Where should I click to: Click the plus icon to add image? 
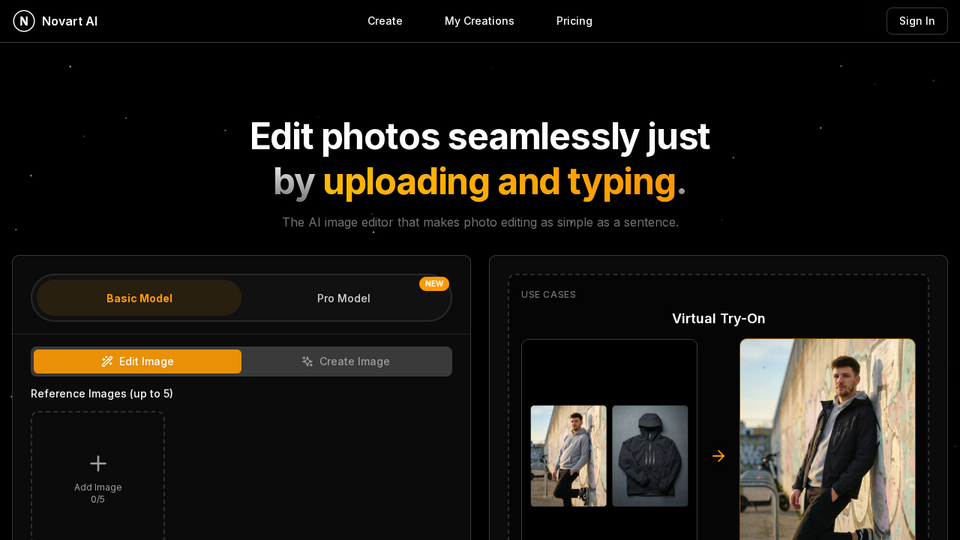(x=98, y=463)
